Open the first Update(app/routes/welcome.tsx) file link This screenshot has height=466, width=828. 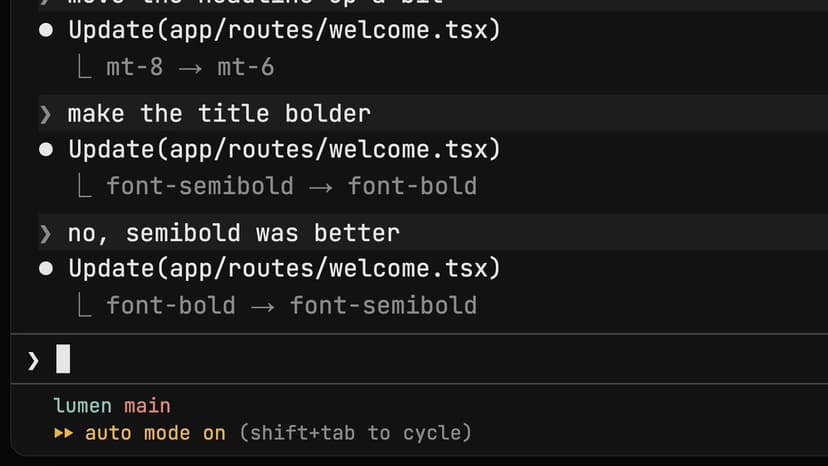pos(284,30)
